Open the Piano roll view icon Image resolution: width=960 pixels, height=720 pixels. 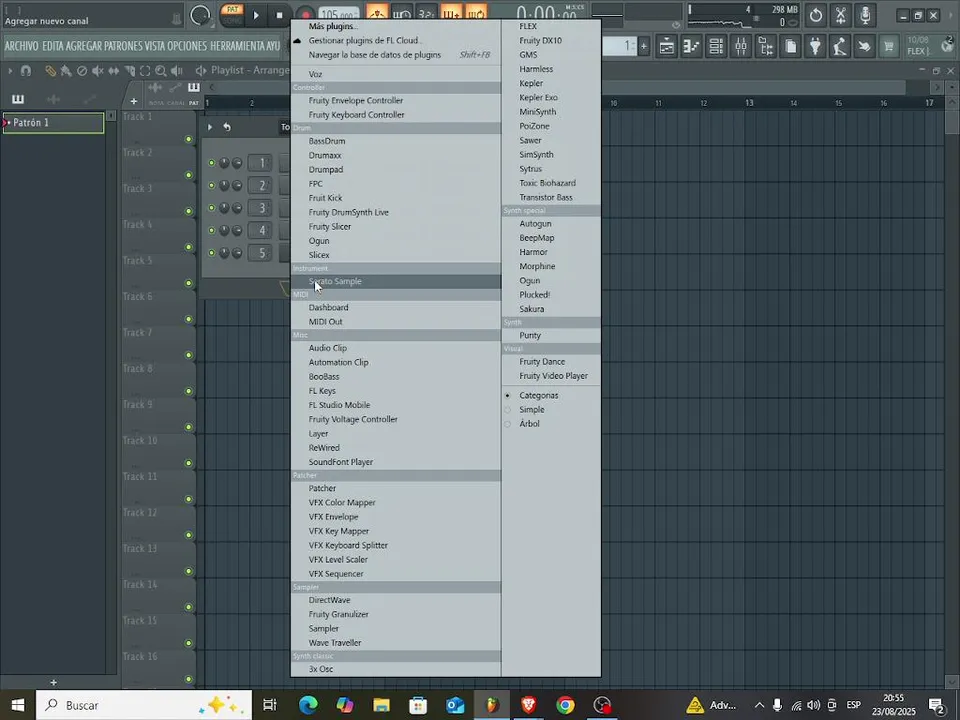(691, 47)
